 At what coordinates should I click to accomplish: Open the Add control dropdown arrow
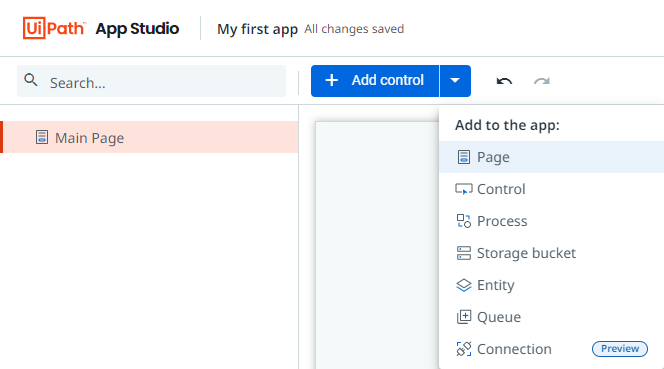[x=455, y=81]
